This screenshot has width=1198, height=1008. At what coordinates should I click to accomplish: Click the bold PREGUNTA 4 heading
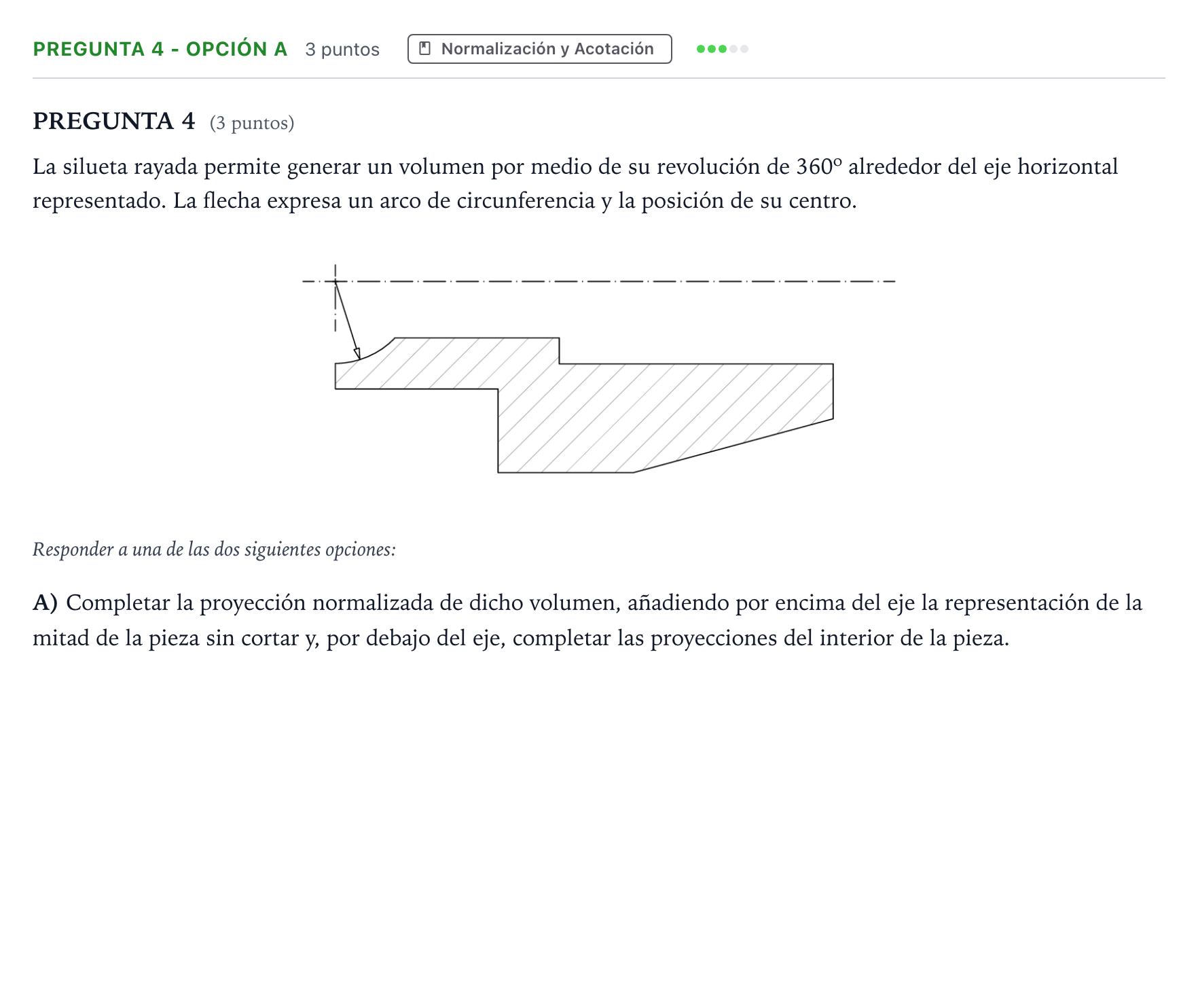(114, 121)
